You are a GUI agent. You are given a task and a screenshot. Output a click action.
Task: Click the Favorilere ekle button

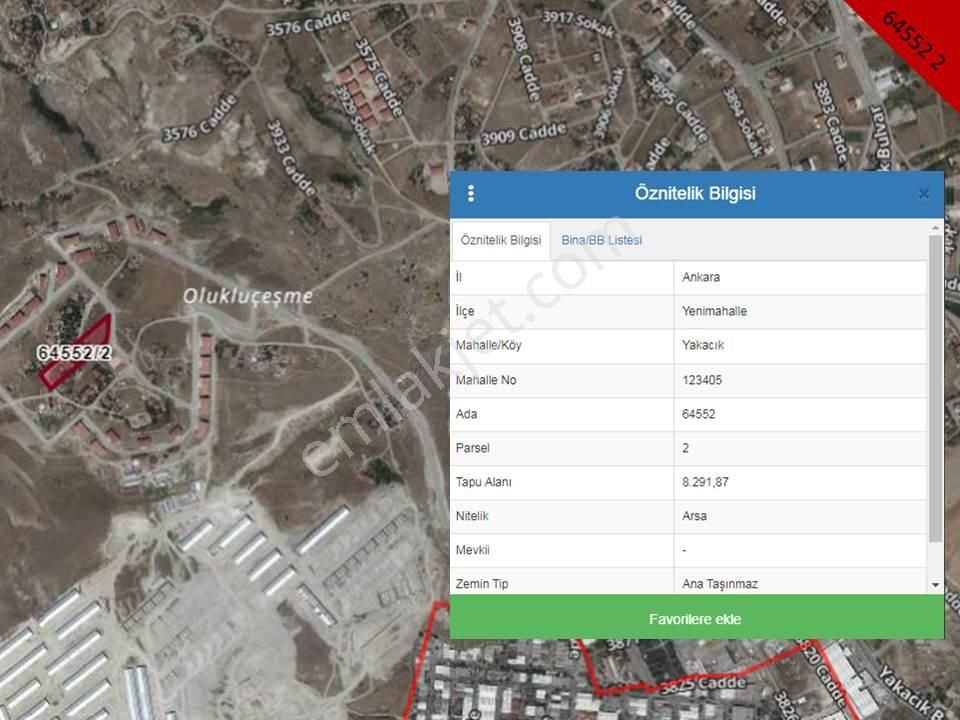(697, 619)
